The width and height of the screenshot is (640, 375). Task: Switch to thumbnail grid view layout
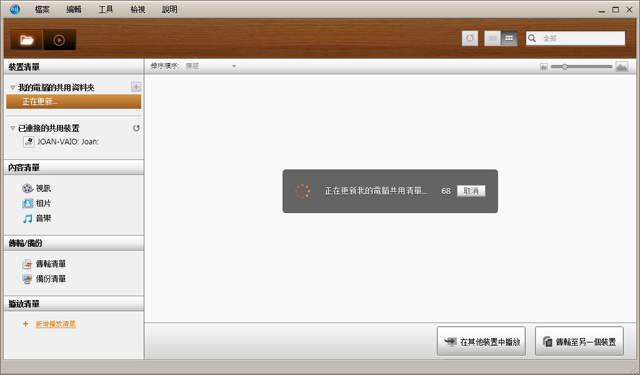[x=509, y=38]
